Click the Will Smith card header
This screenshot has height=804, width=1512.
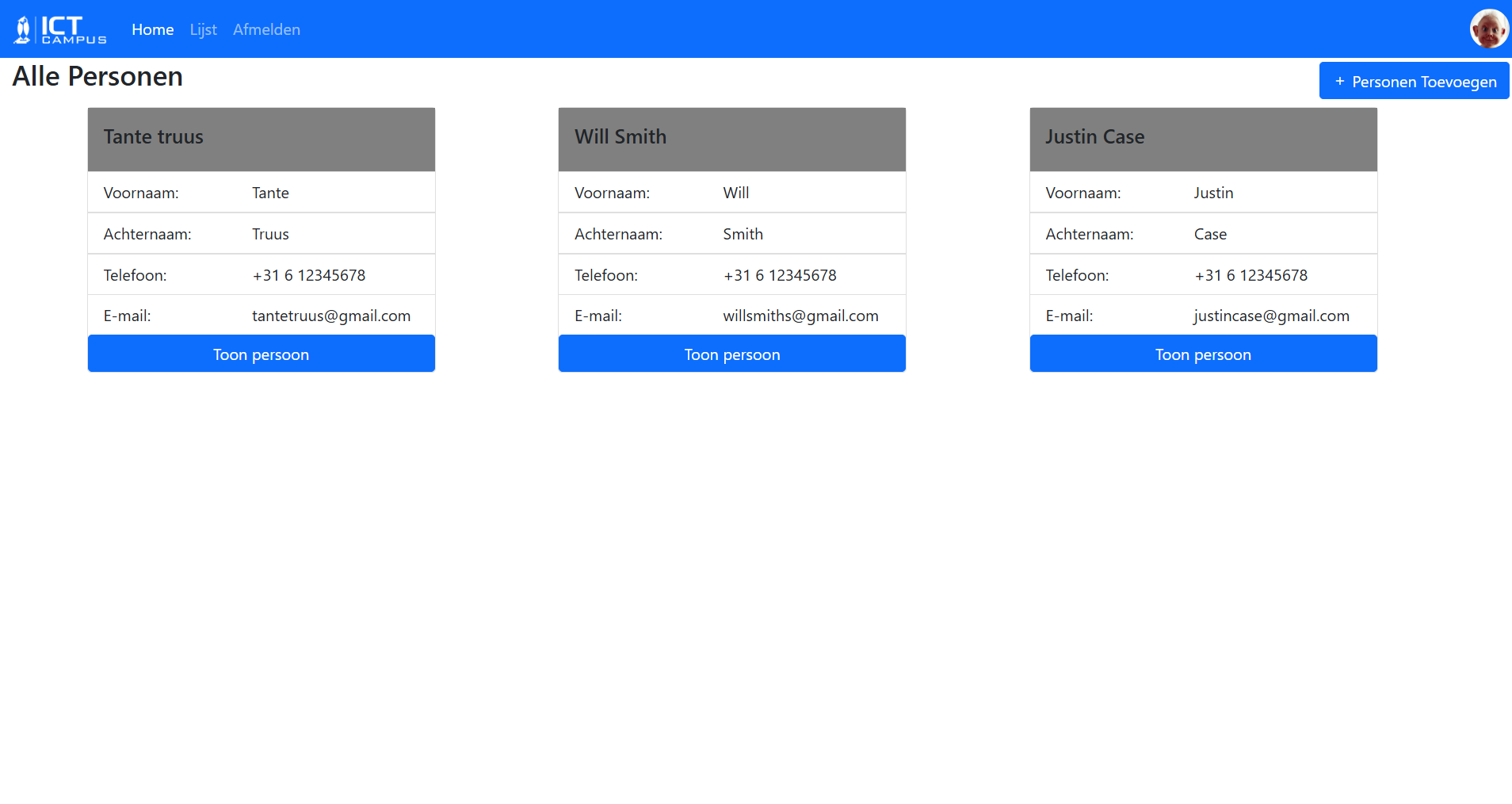click(731, 139)
